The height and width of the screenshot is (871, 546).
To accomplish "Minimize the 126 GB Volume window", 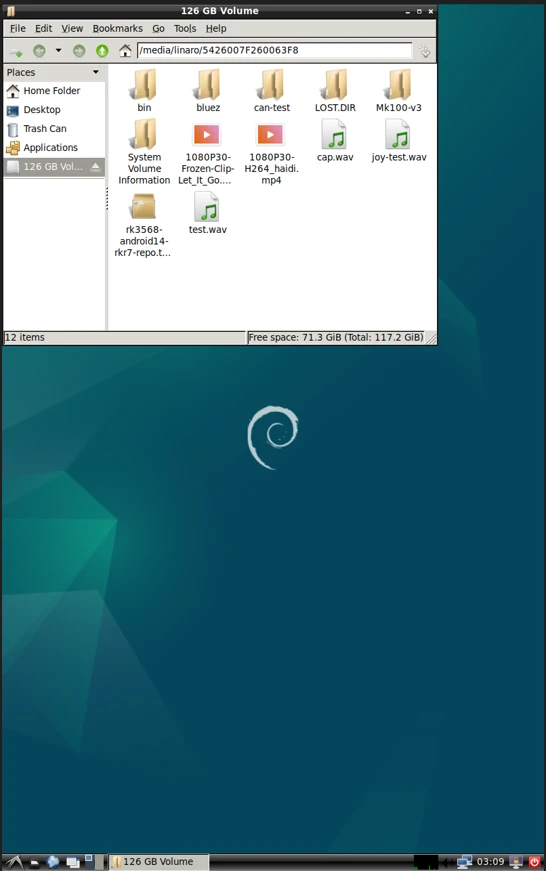I will [x=408, y=11].
